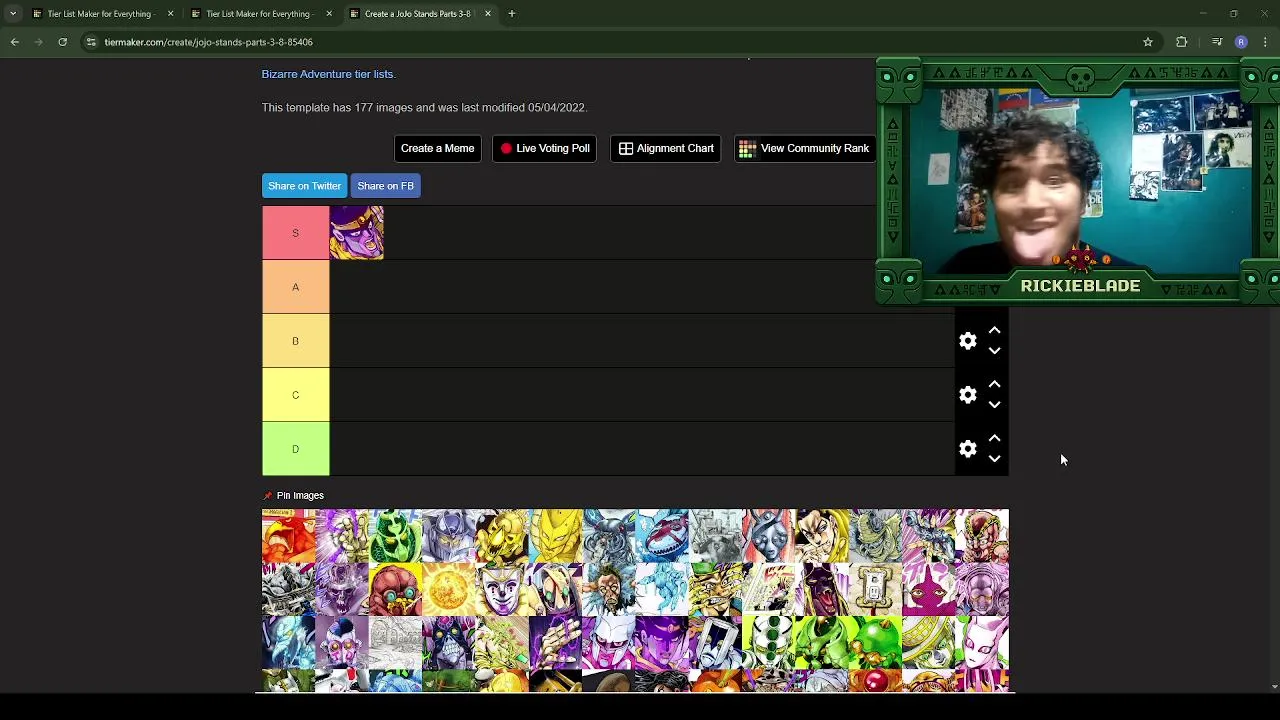View site information icon
The image size is (1280, 720).
click(x=91, y=42)
